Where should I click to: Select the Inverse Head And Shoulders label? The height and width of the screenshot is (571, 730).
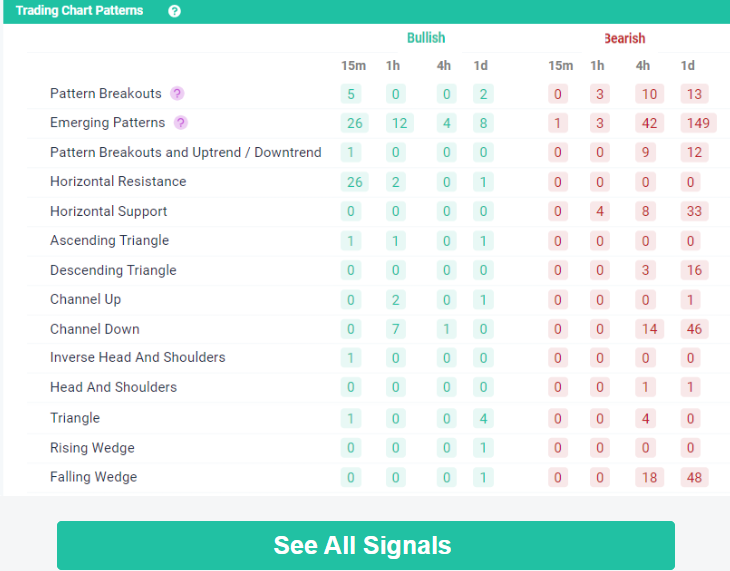138,358
